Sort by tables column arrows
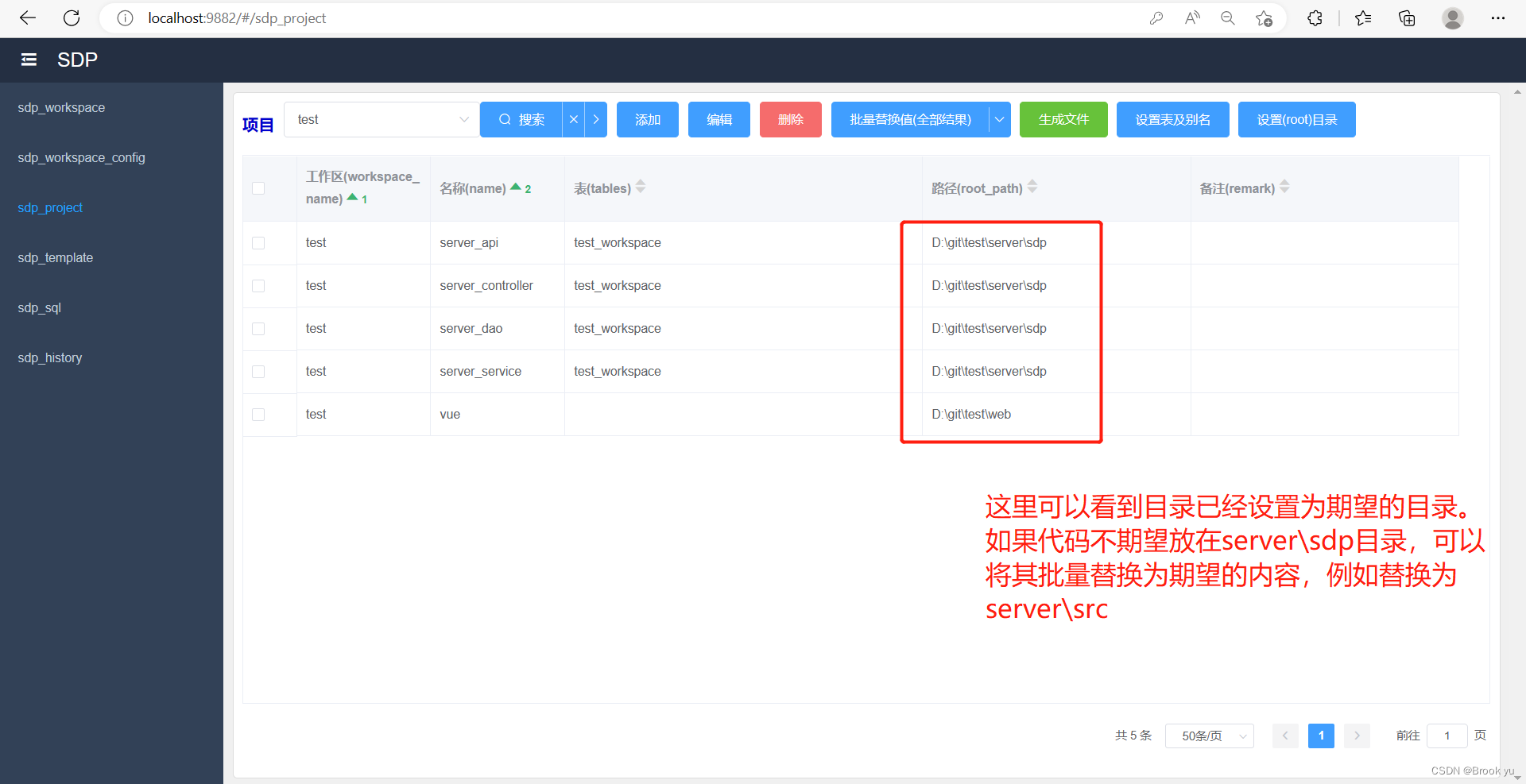This screenshot has height=784, width=1526. click(641, 187)
